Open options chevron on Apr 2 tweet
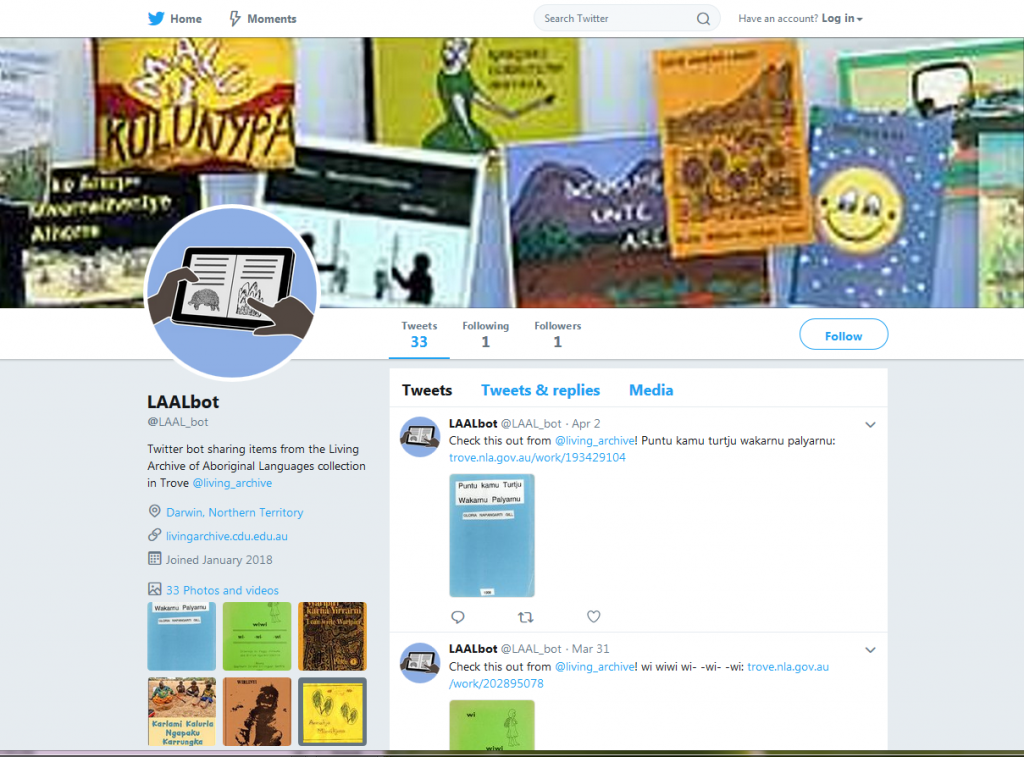Viewport: 1024px width, 757px height. (x=870, y=425)
